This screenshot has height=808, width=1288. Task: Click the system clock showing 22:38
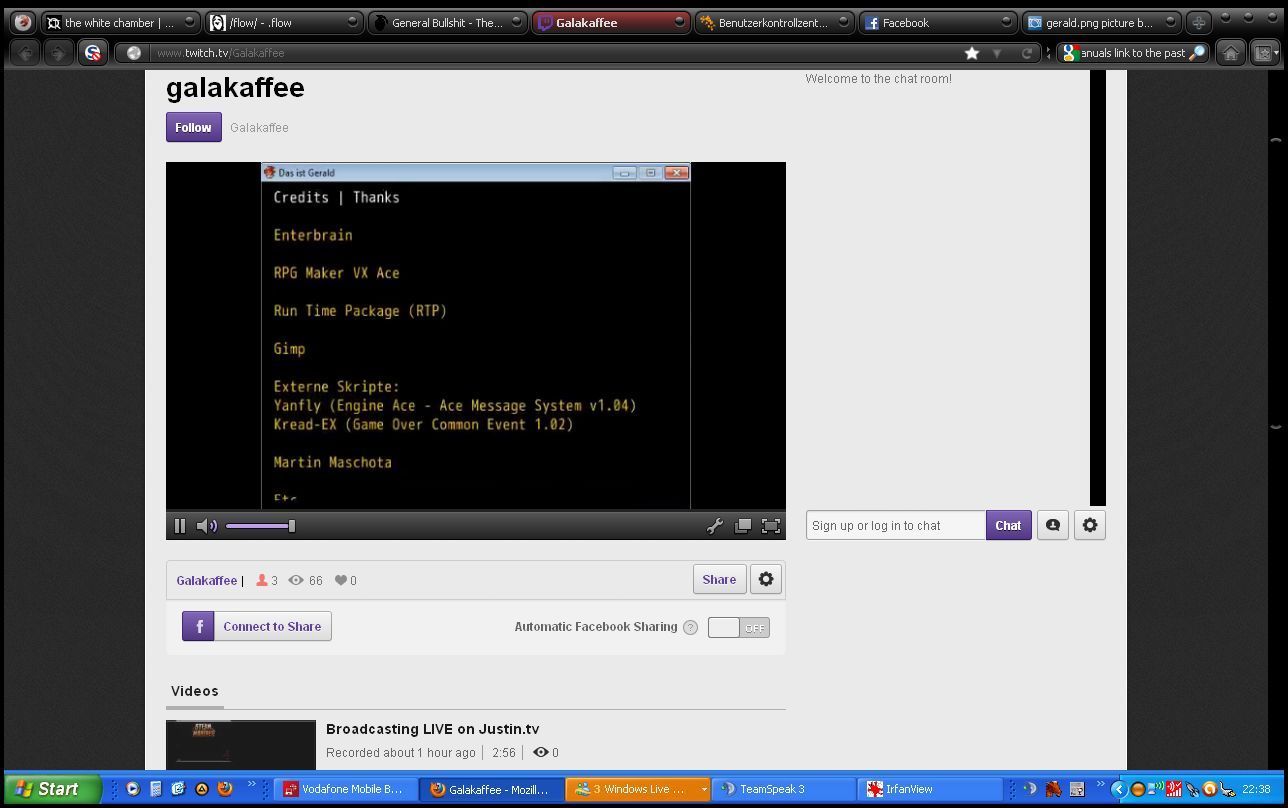(1256, 789)
